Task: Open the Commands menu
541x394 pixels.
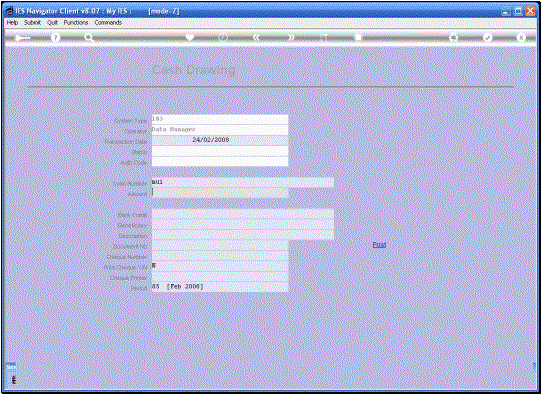Action: (108, 22)
